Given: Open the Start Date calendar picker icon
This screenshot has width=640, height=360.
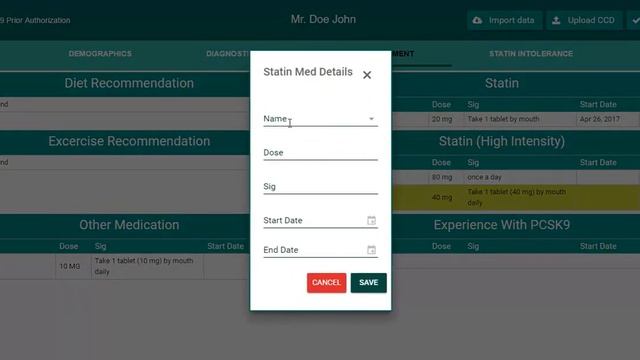Looking at the screenshot, I should pos(371,220).
